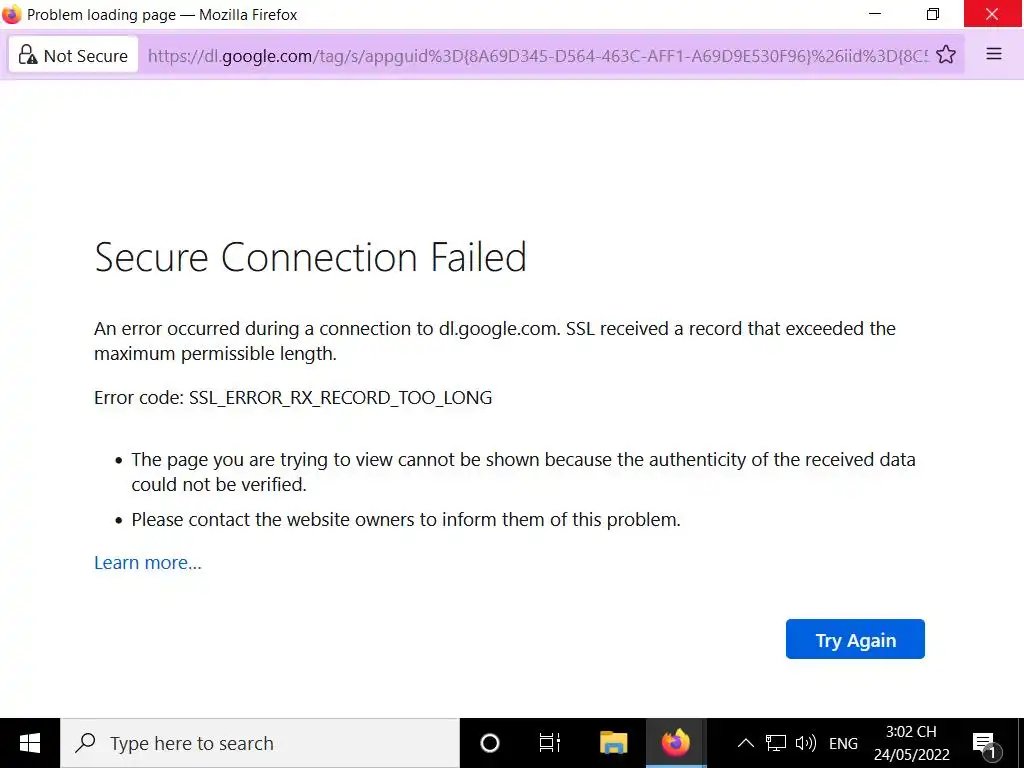This screenshot has width=1024, height=768.
Task: Show hidden system tray icons
Action: [x=746, y=743]
